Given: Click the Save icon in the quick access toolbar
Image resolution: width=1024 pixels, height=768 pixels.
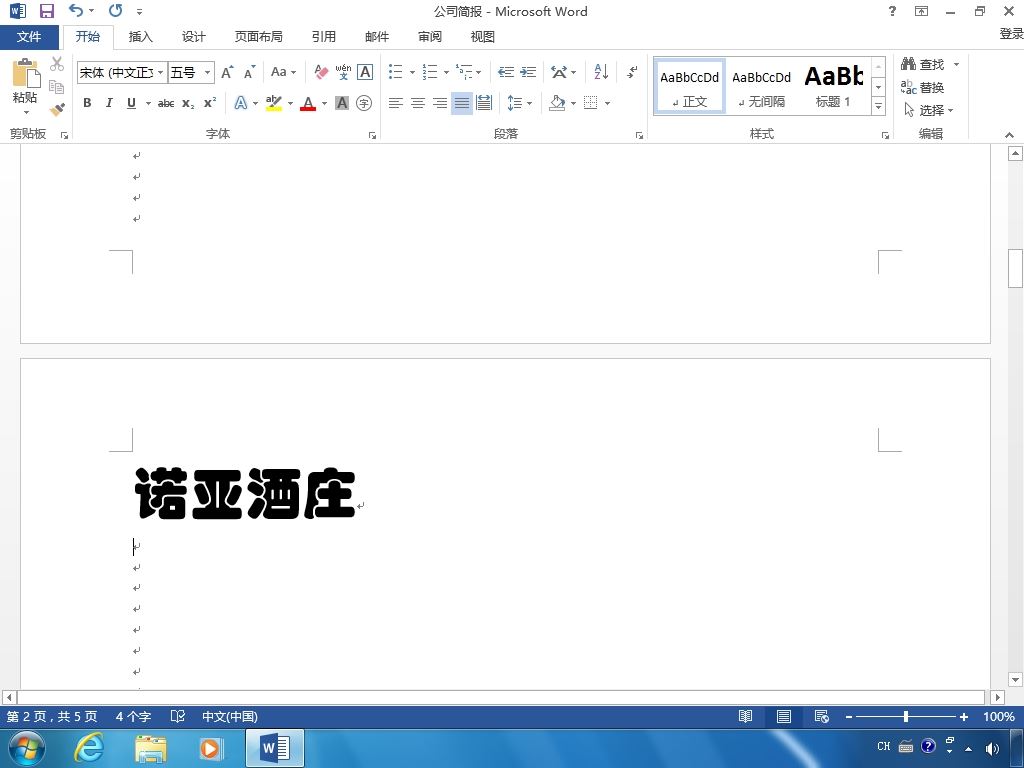Looking at the screenshot, I should (x=46, y=11).
